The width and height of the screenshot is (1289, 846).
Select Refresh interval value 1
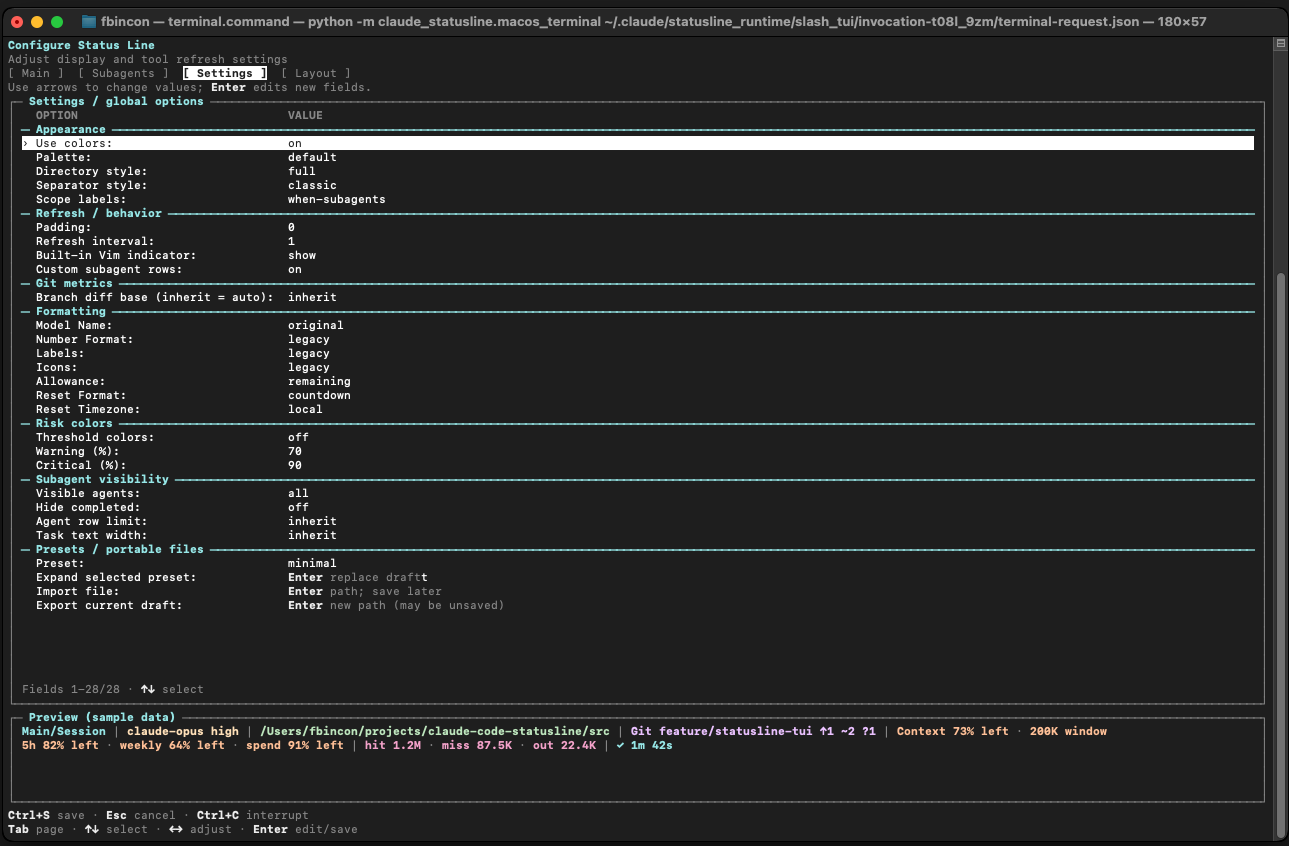pos(291,241)
